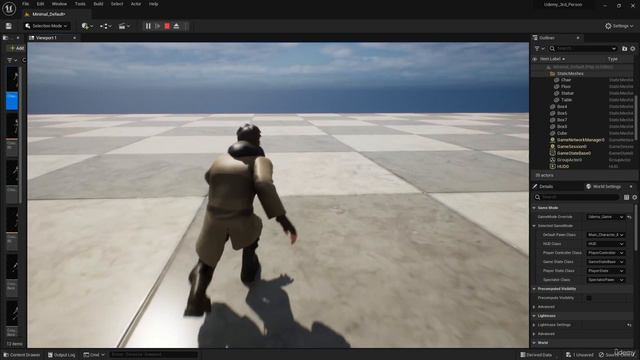Open the Game State Class dropdown
640x360 pixels.
pyautogui.click(x=605, y=262)
